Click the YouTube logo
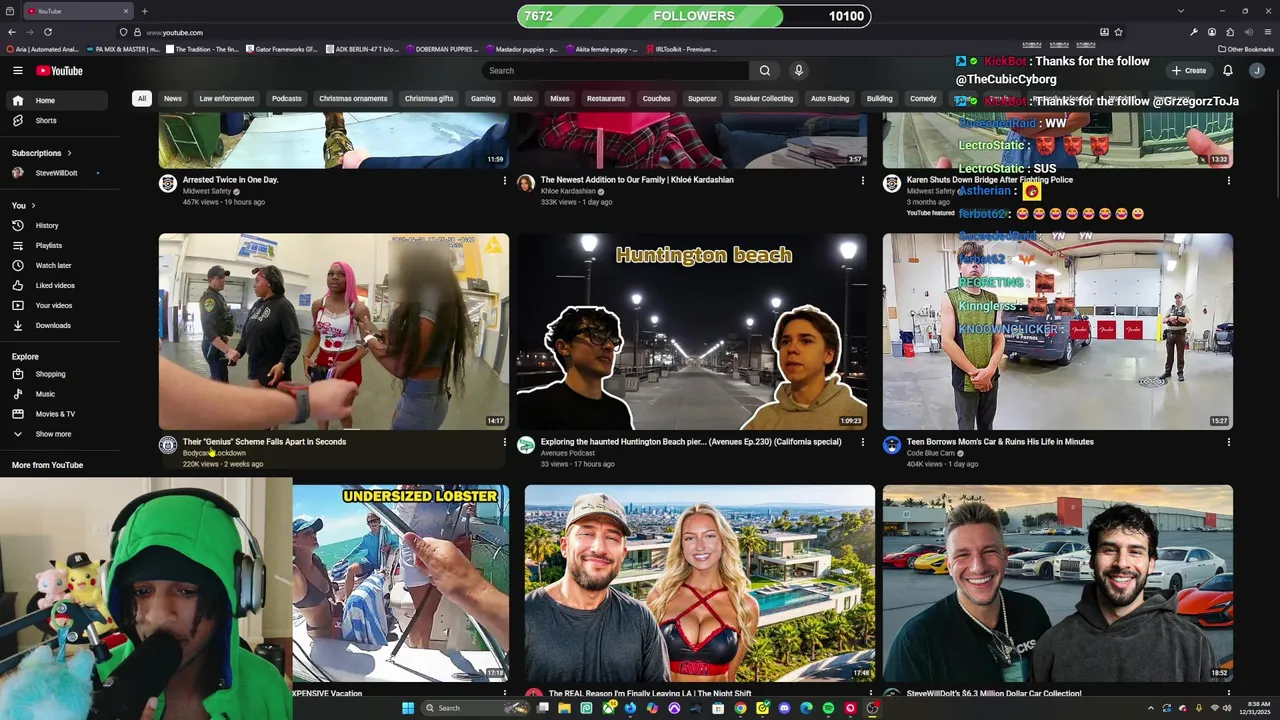Viewport: 1280px width, 720px height. coord(59,70)
